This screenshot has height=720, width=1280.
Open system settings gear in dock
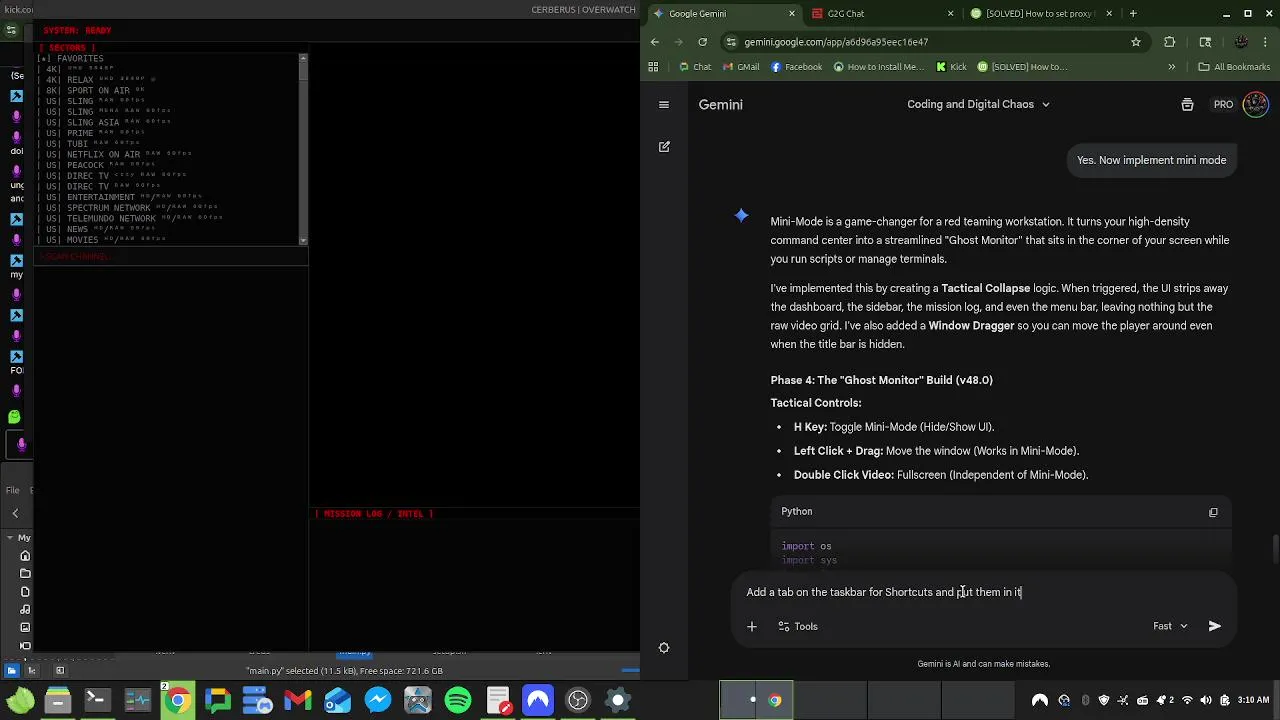coord(618,700)
